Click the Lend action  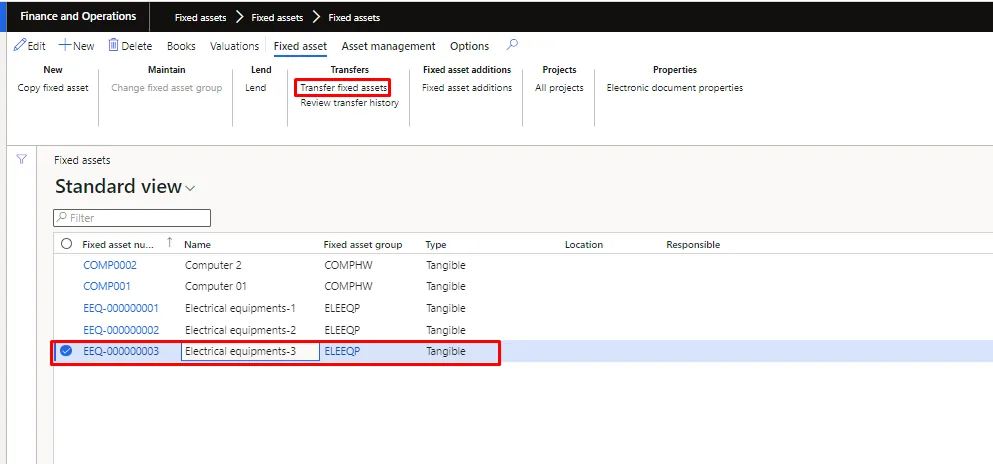256,88
